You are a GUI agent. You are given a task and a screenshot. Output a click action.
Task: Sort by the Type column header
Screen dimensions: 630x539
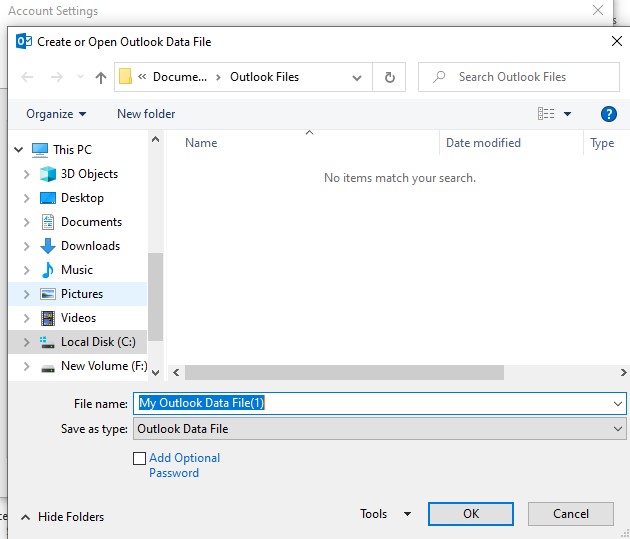click(602, 143)
